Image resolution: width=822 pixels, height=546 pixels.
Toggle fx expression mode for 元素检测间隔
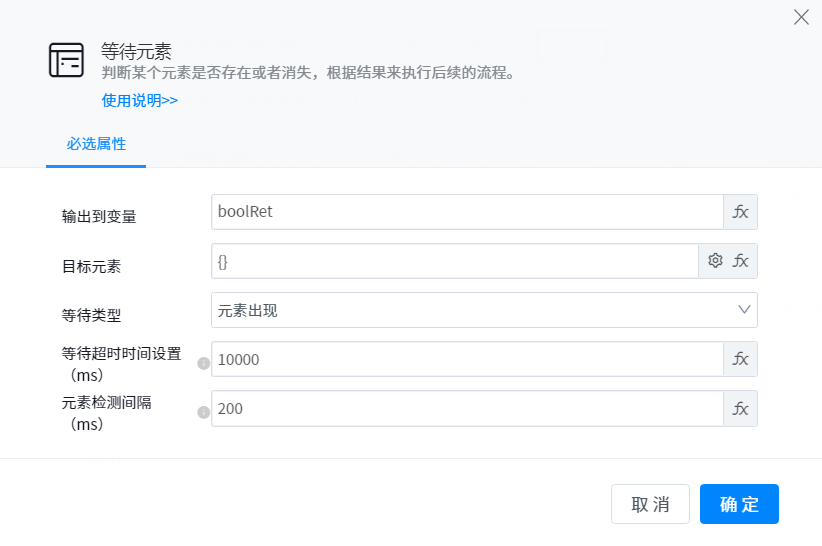click(x=740, y=408)
